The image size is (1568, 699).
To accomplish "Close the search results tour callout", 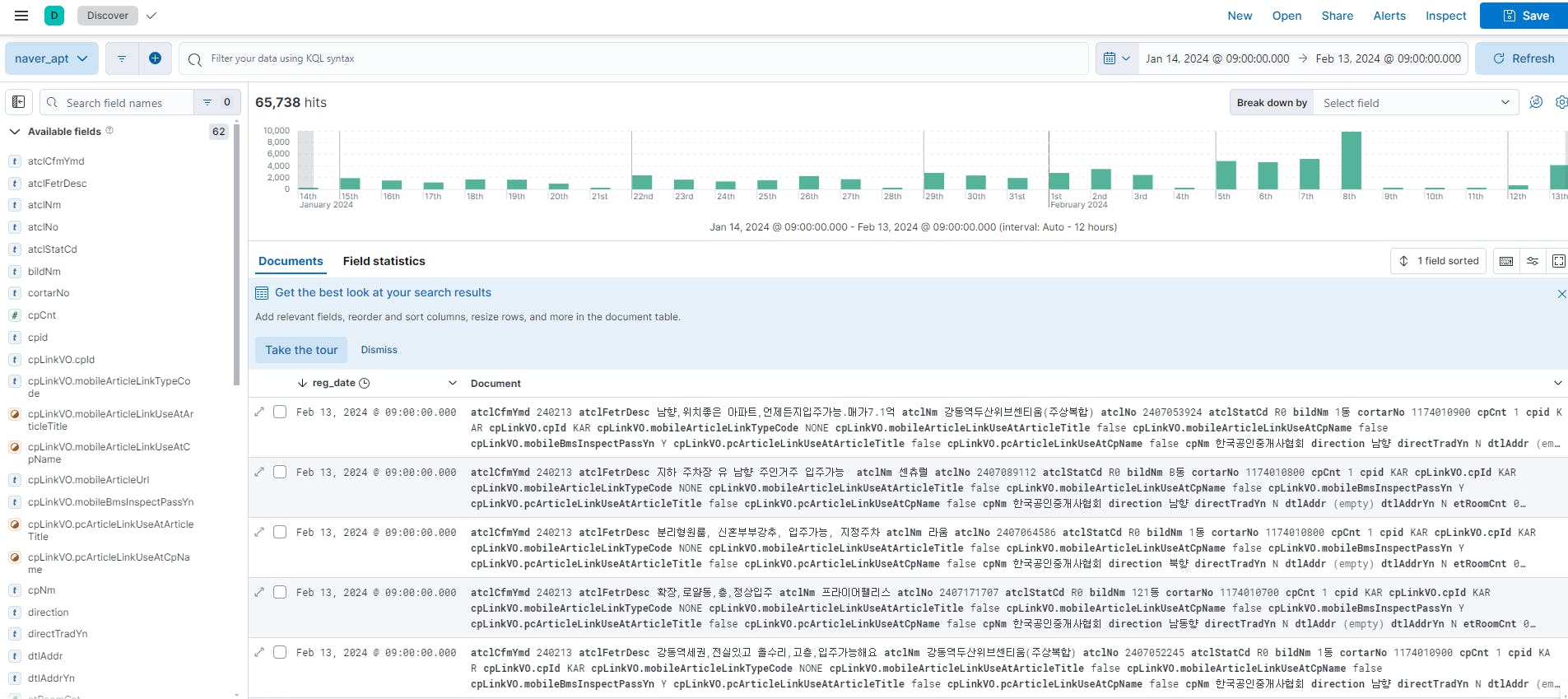I will [x=1561, y=294].
